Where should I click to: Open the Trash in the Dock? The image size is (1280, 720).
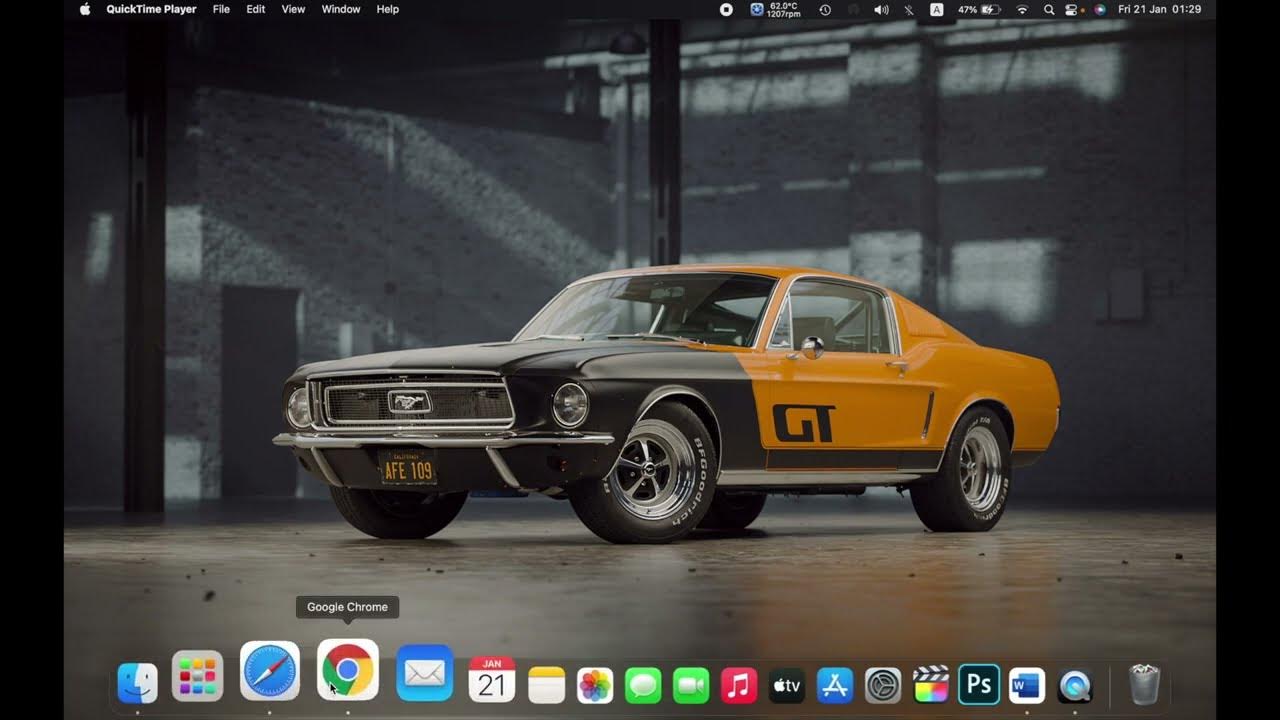coord(1144,684)
